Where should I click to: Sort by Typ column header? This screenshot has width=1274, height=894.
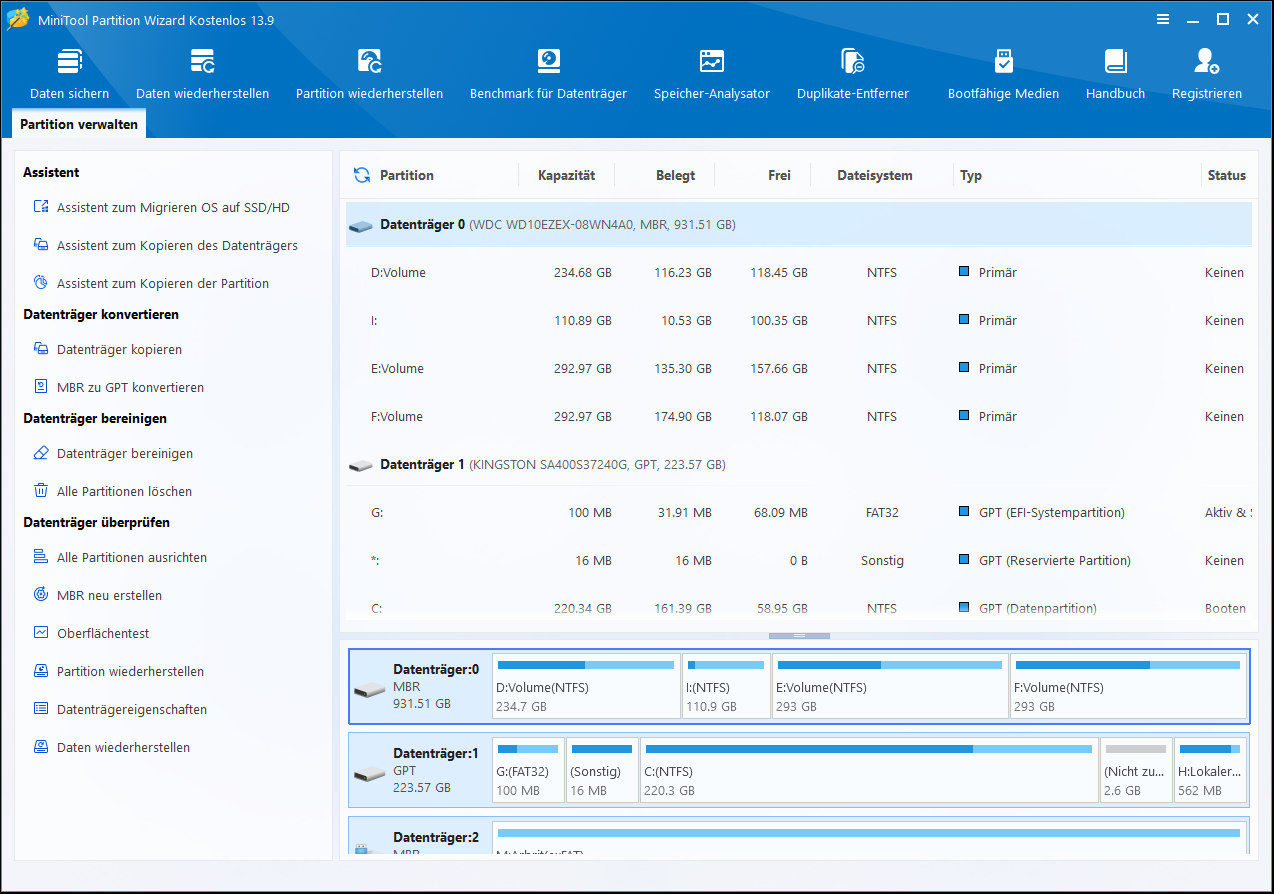[971, 175]
